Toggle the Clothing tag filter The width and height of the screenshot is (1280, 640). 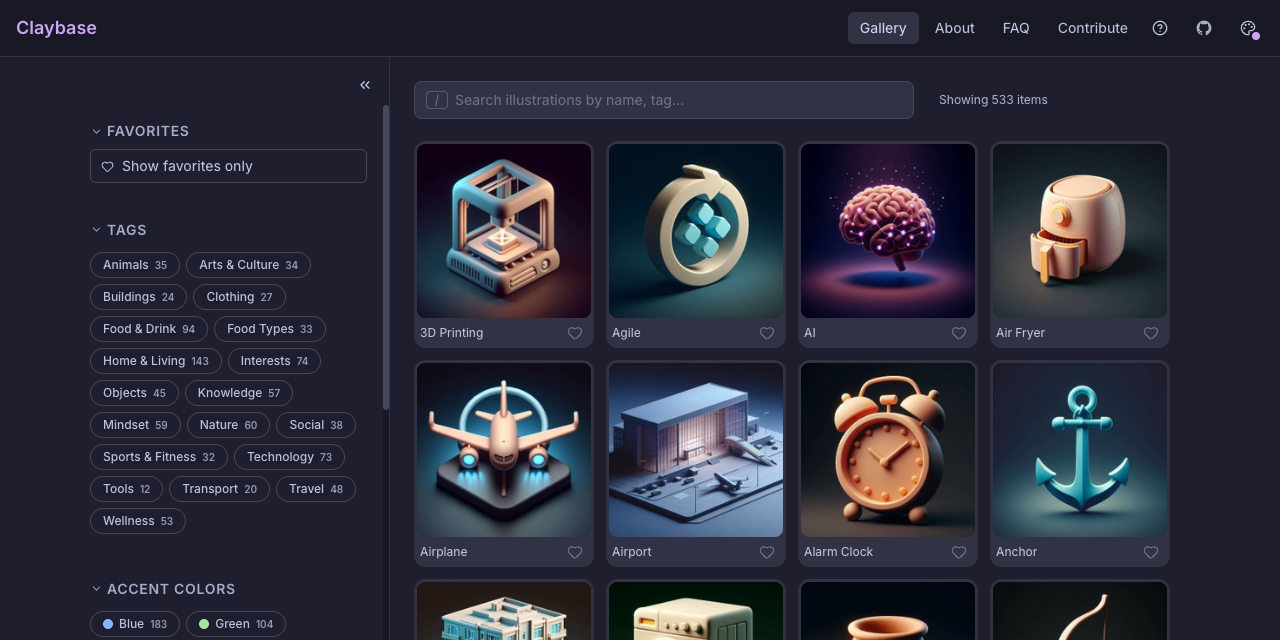pos(239,297)
